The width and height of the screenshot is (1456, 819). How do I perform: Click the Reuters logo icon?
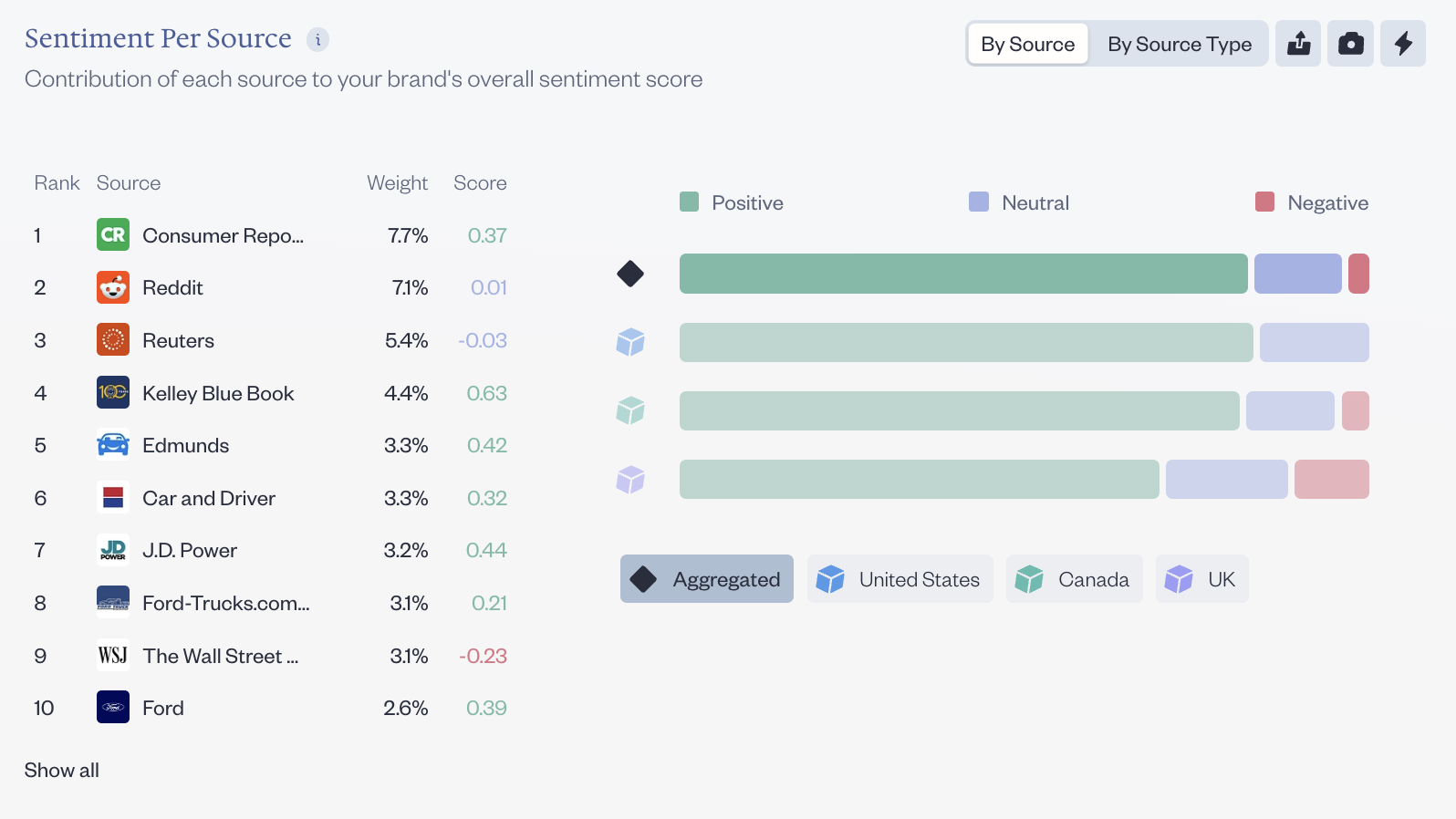point(113,340)
